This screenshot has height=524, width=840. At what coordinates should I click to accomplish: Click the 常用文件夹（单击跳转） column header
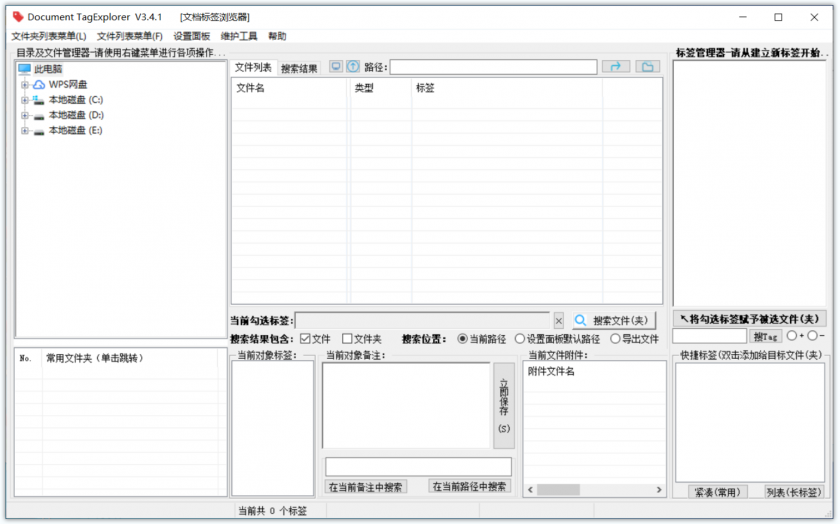[x=130, y=358]
